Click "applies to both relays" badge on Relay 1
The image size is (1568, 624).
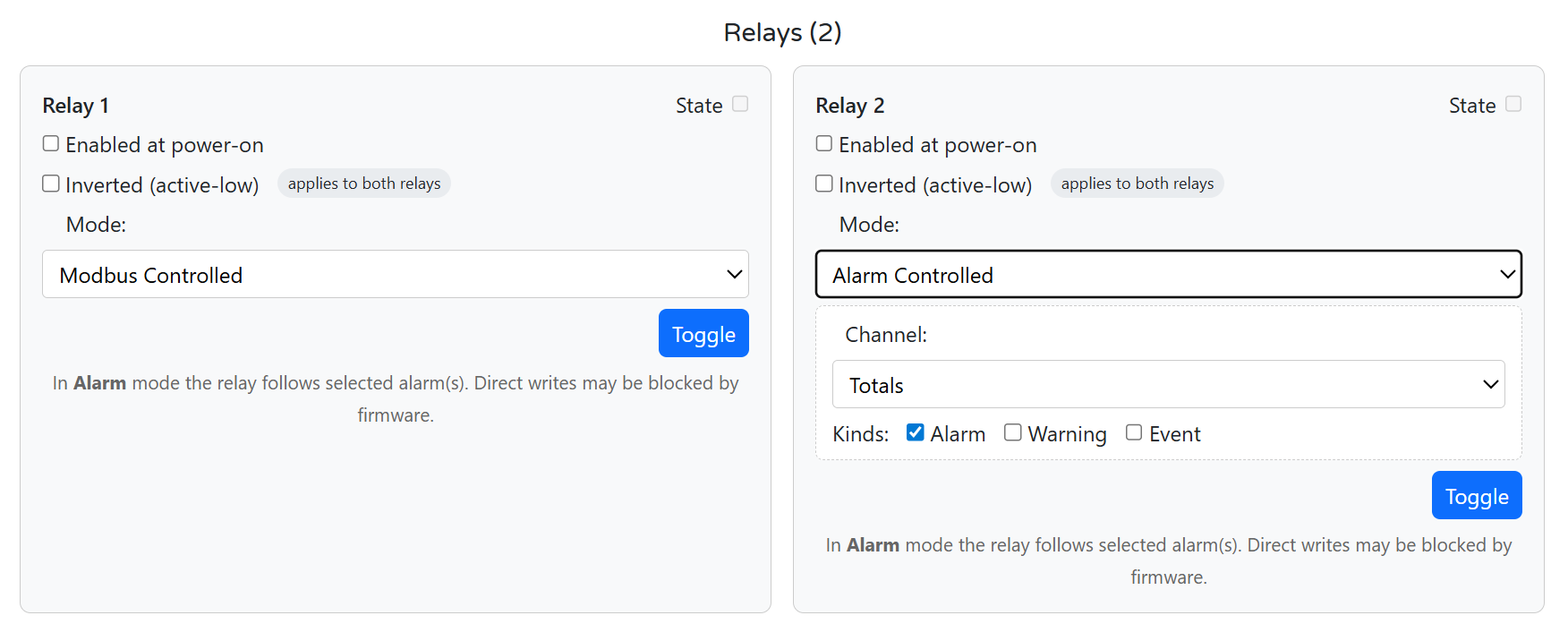click(x=363, y=183)
